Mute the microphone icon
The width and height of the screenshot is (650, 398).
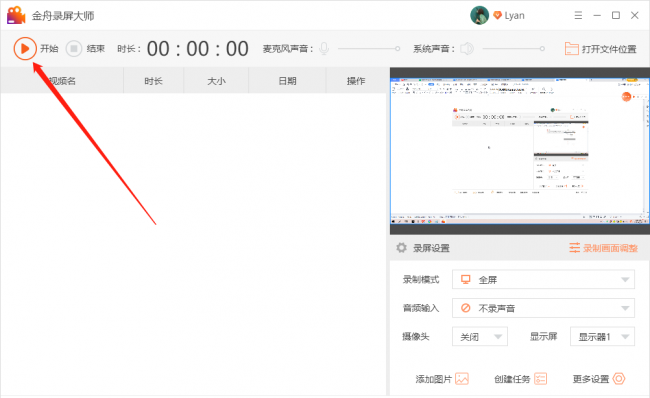click(x=324, y=49)
